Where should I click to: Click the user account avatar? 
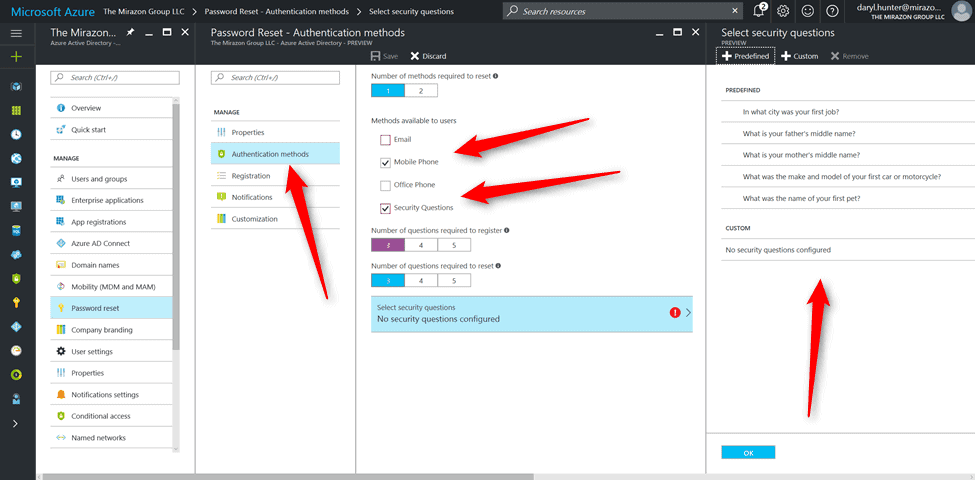(961, 11)
